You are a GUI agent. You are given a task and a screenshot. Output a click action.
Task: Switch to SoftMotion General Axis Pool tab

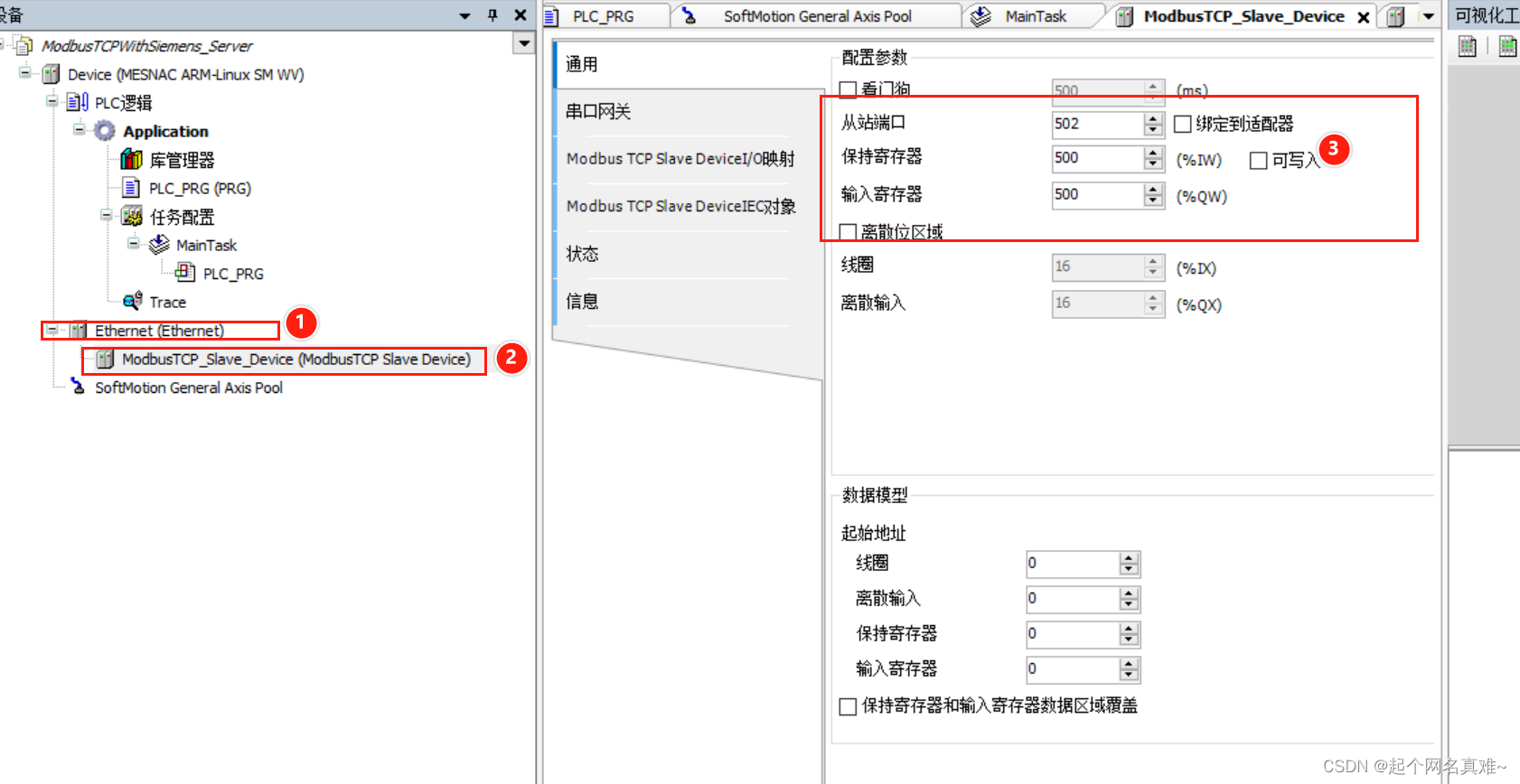[817, 16]
